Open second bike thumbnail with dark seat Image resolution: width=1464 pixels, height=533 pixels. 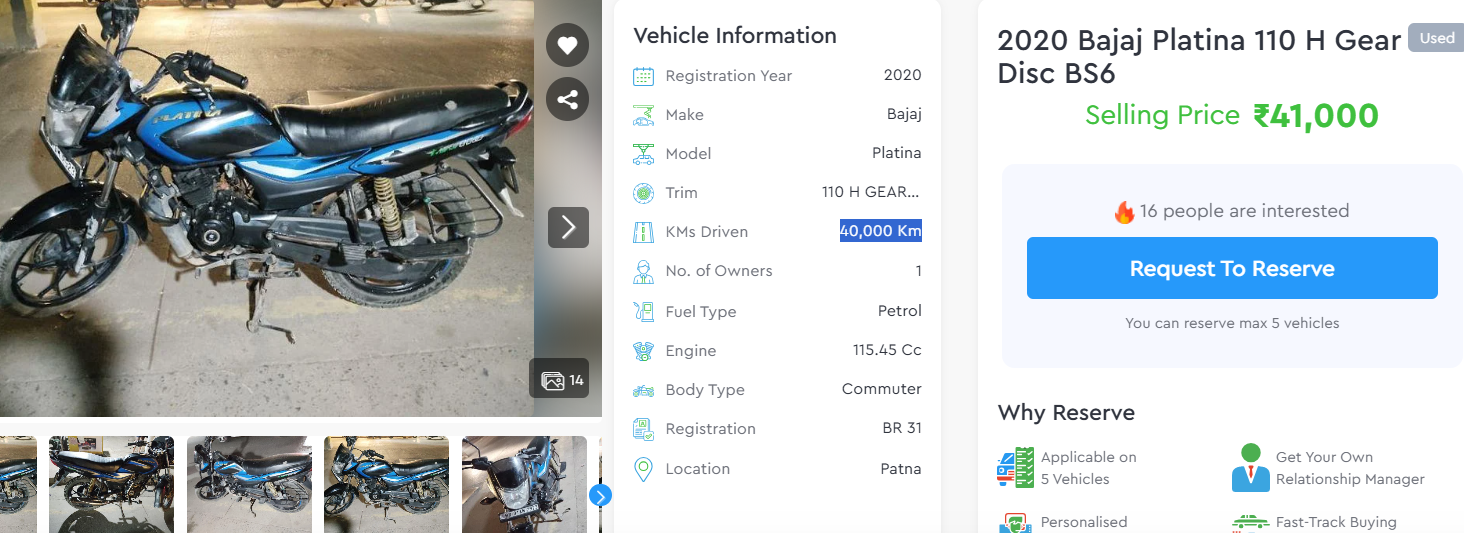[x=111, y=484]
